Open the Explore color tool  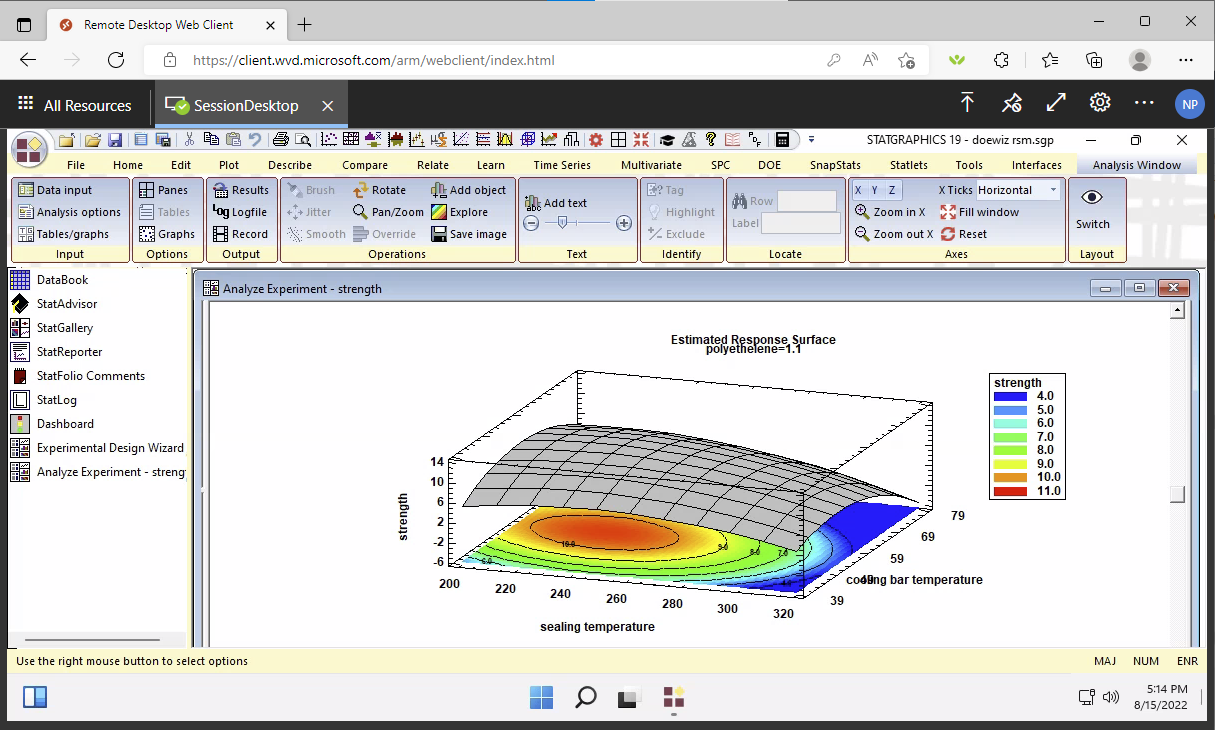pyautogui.click(x=439, y=212)
